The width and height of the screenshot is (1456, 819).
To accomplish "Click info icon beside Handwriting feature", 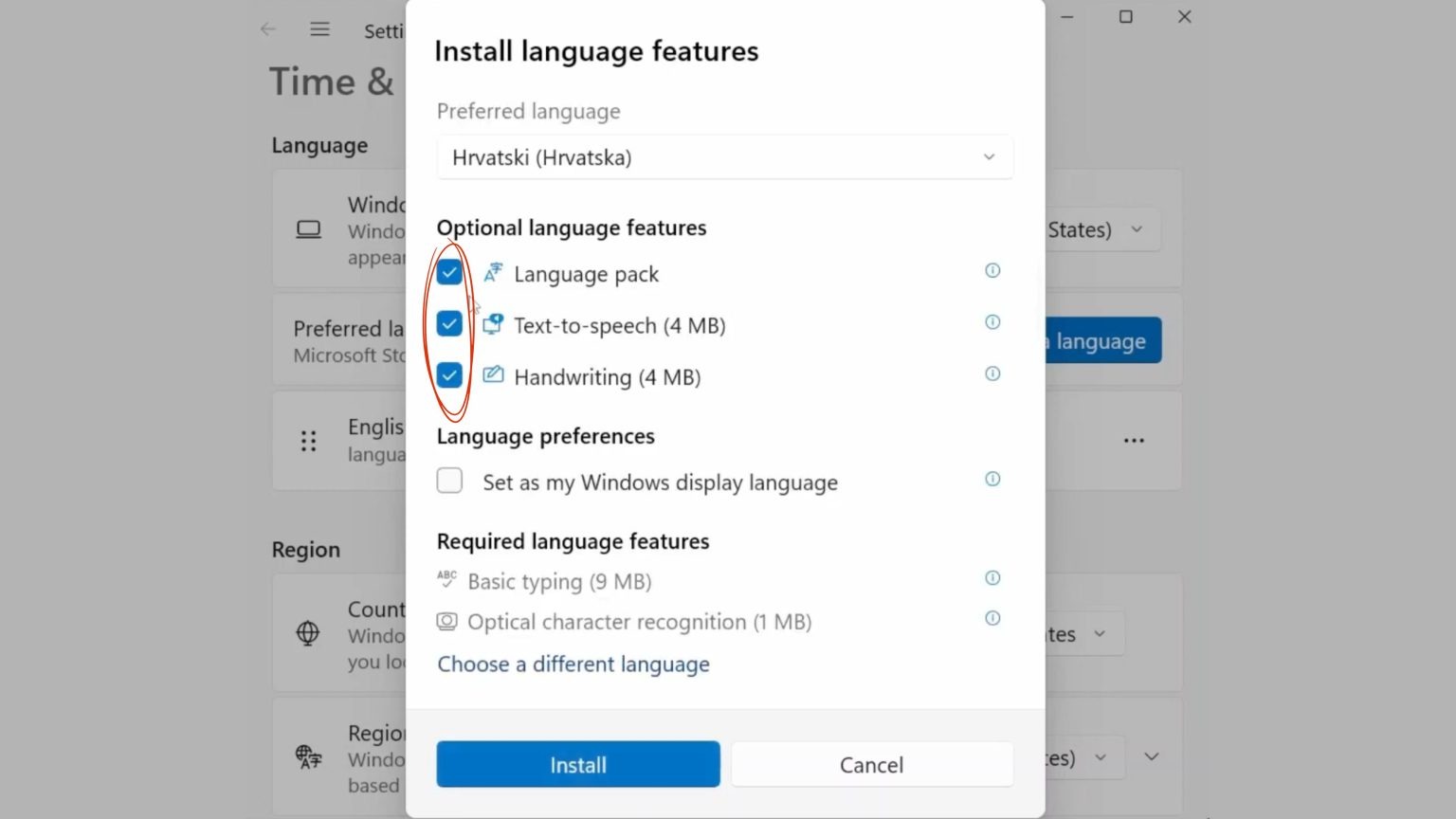I will (992, 373).
